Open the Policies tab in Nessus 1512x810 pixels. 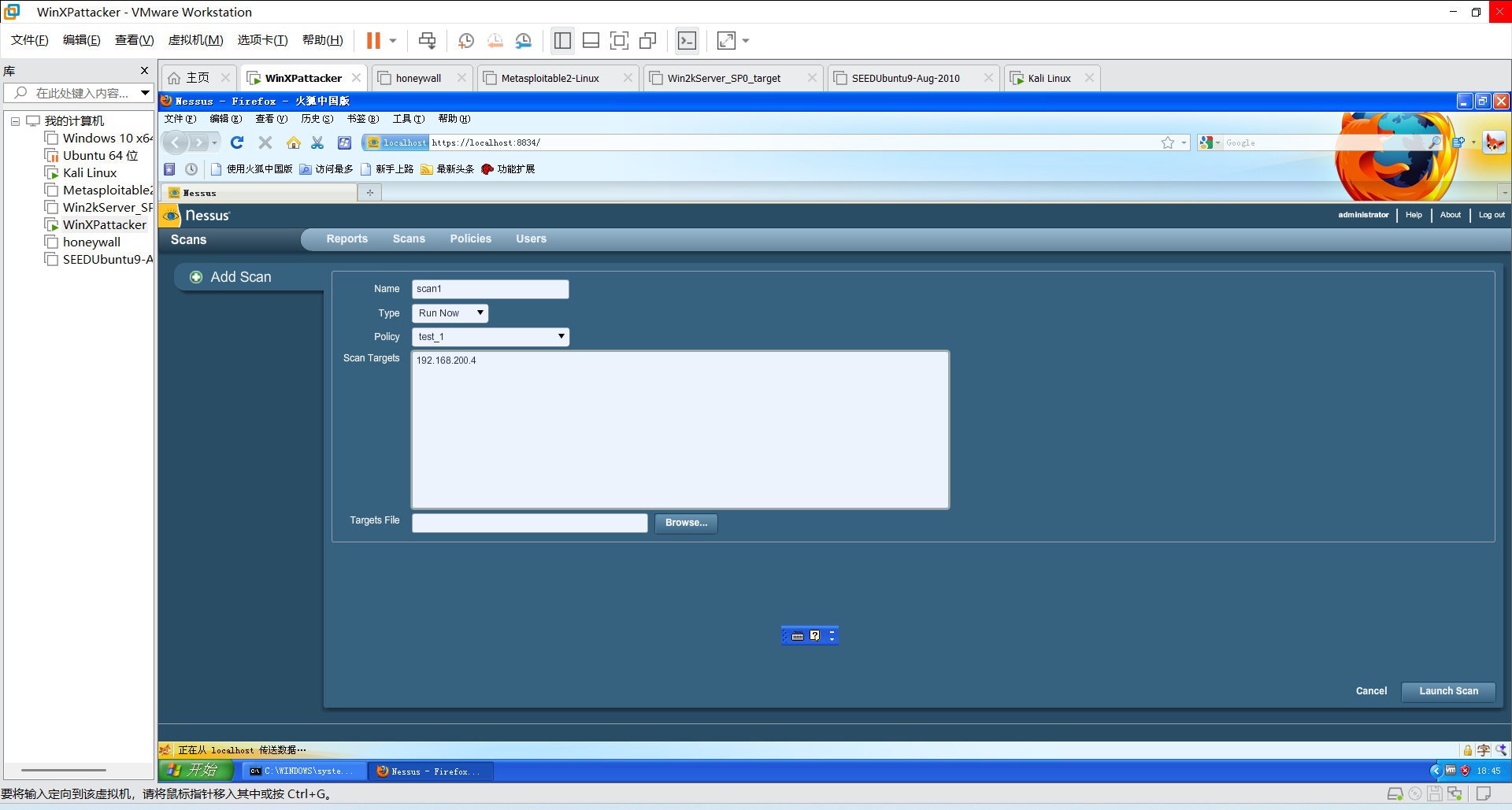tap(471, 239)
